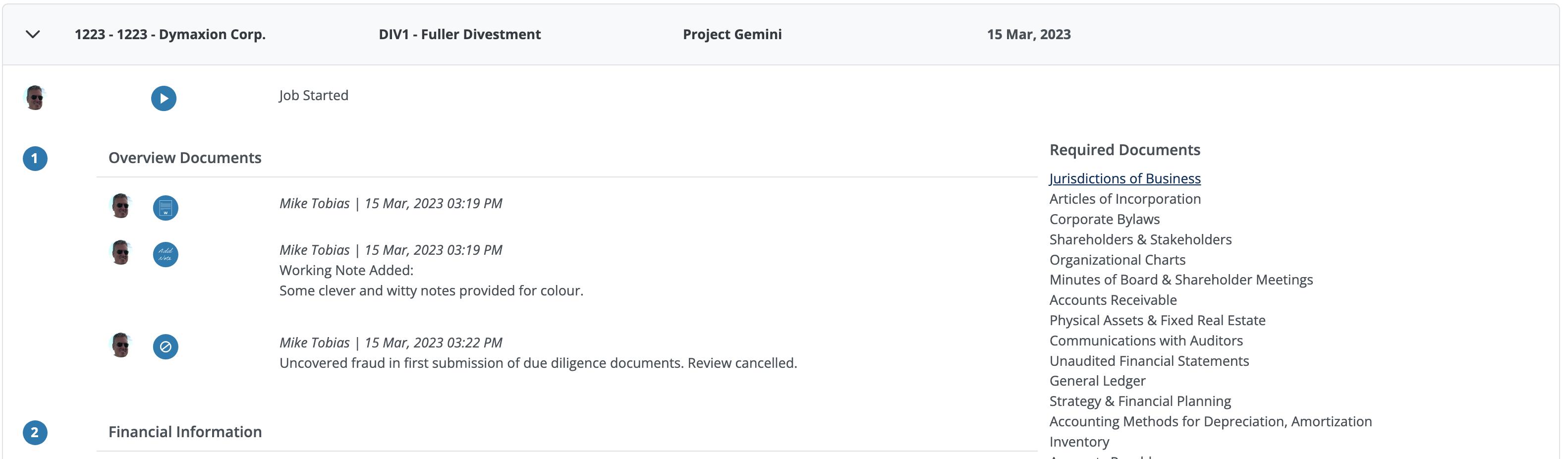Image resolution: width=1568 pixels, height=459 pixels.
Task: Click the Overview Documents section heading
Action: click(185, 158)
